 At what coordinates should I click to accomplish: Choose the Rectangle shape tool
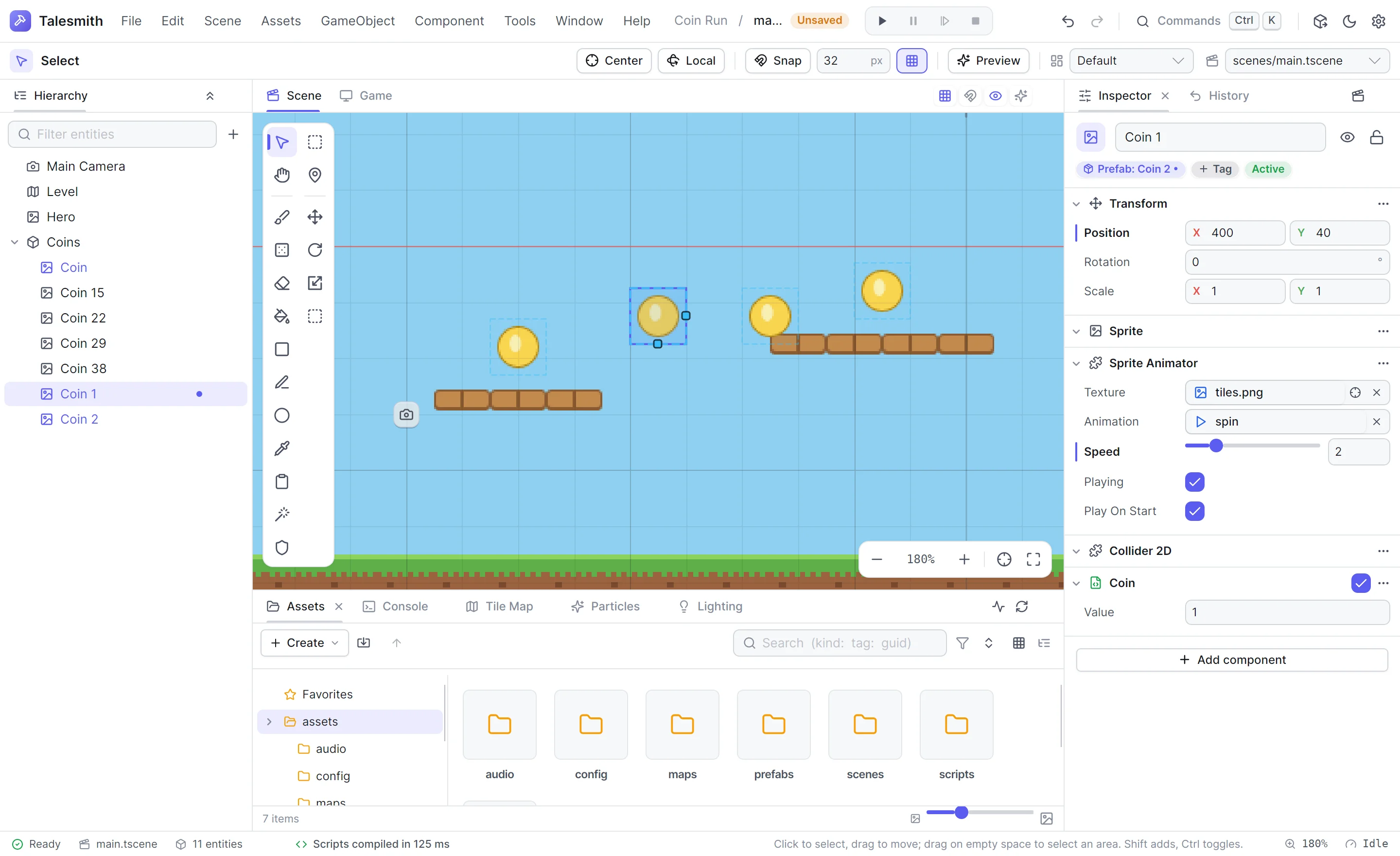coord(282,349)
